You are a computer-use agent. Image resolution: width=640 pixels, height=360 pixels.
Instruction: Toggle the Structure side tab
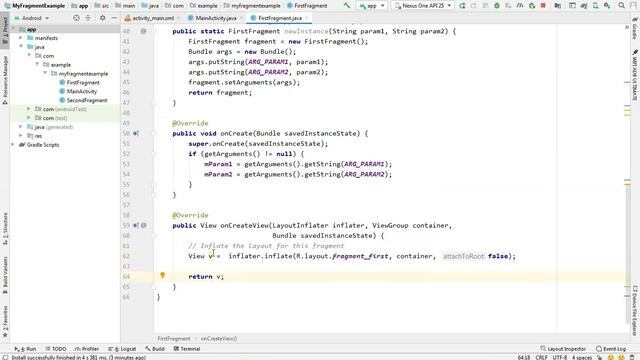(5, 229)
